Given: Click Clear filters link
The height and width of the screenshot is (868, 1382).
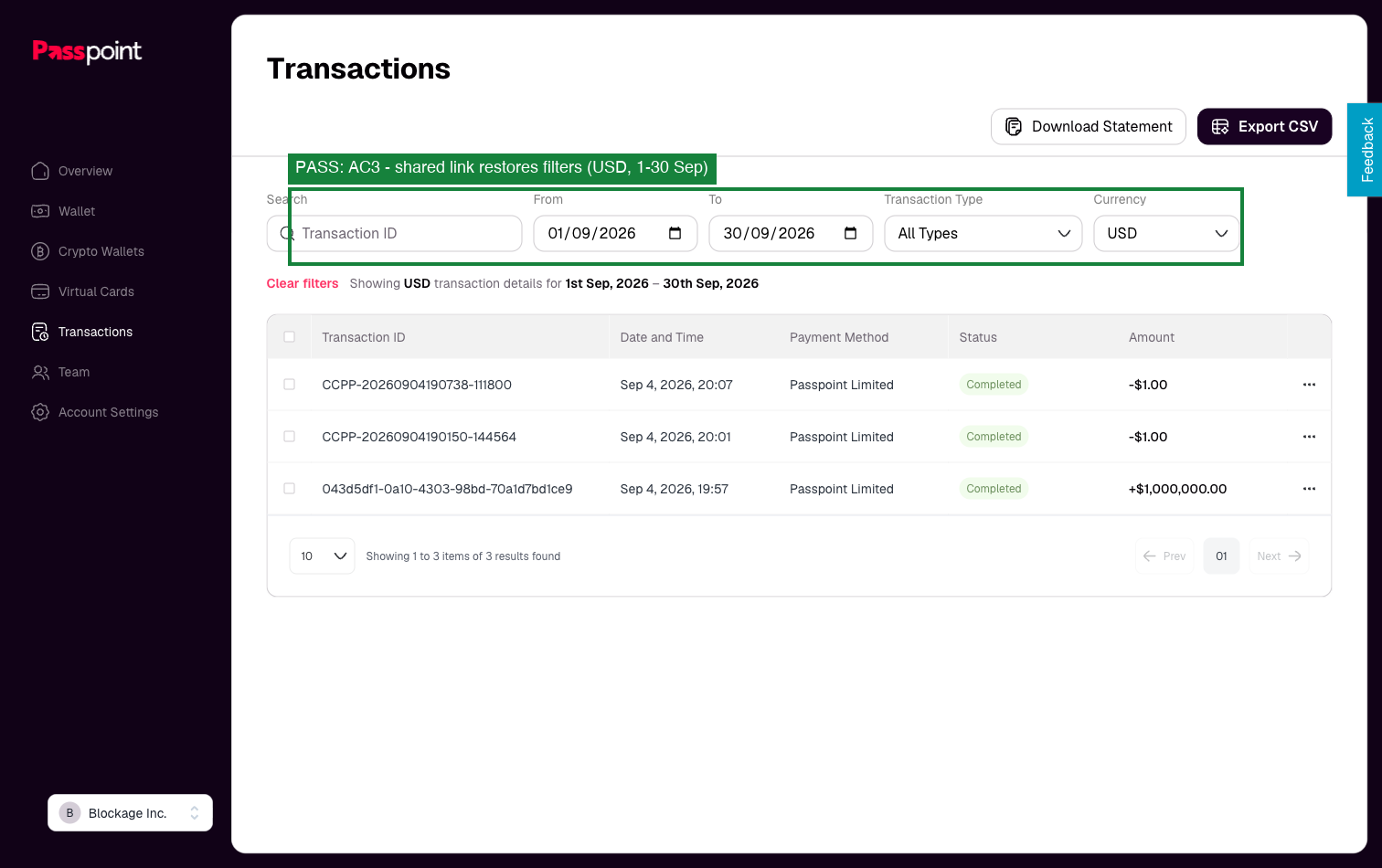Looking at the screenshot, I should click(303, 283).
